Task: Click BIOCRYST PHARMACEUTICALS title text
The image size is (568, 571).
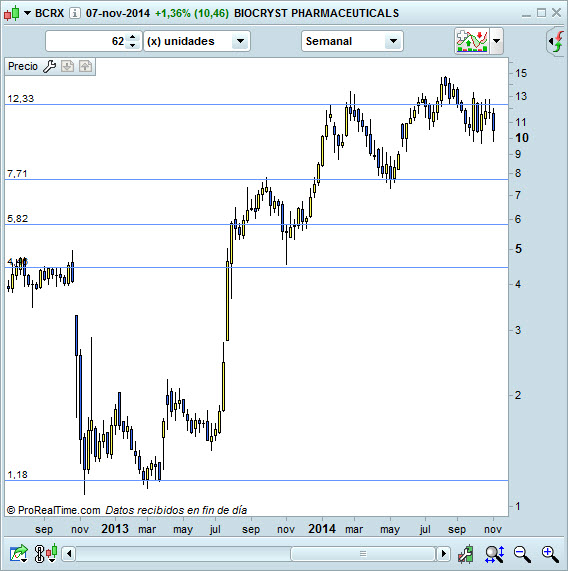Action: [316, 13]
